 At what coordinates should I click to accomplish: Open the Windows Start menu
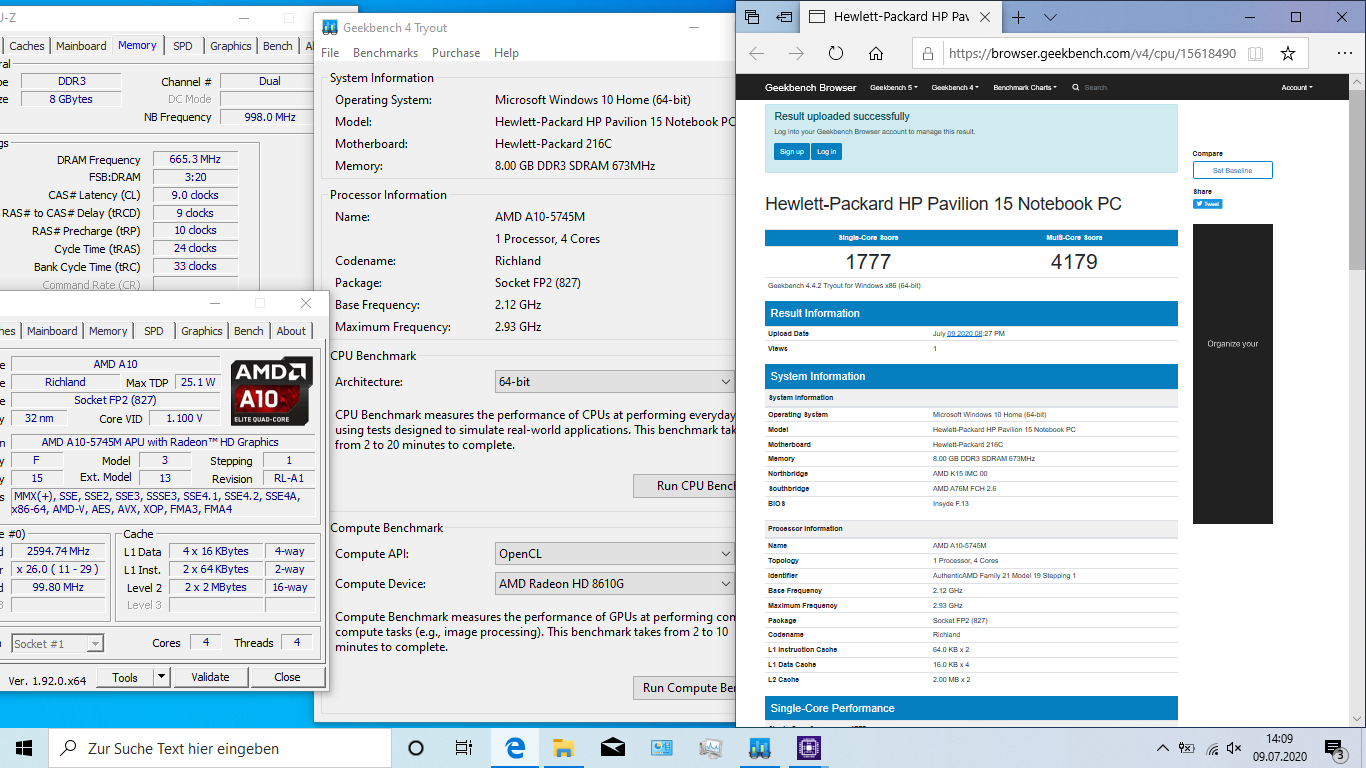click(x=24, y=748)
